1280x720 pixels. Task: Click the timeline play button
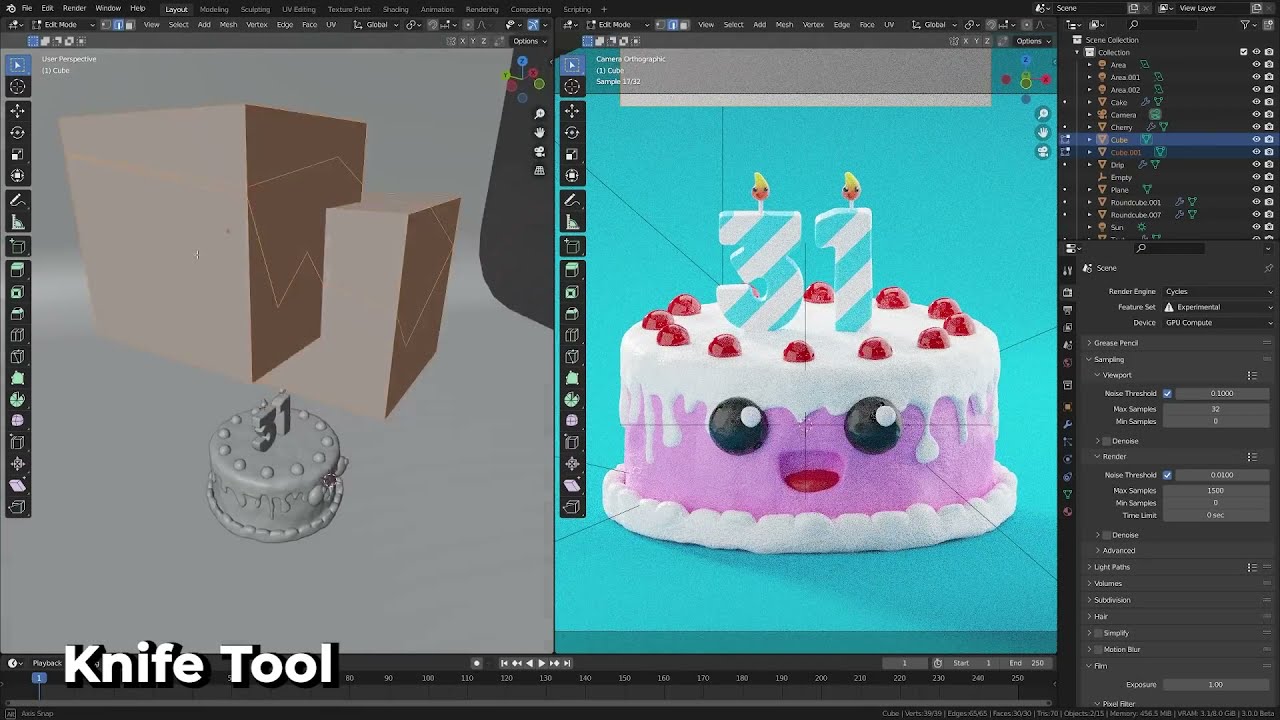tap(541, 663)
